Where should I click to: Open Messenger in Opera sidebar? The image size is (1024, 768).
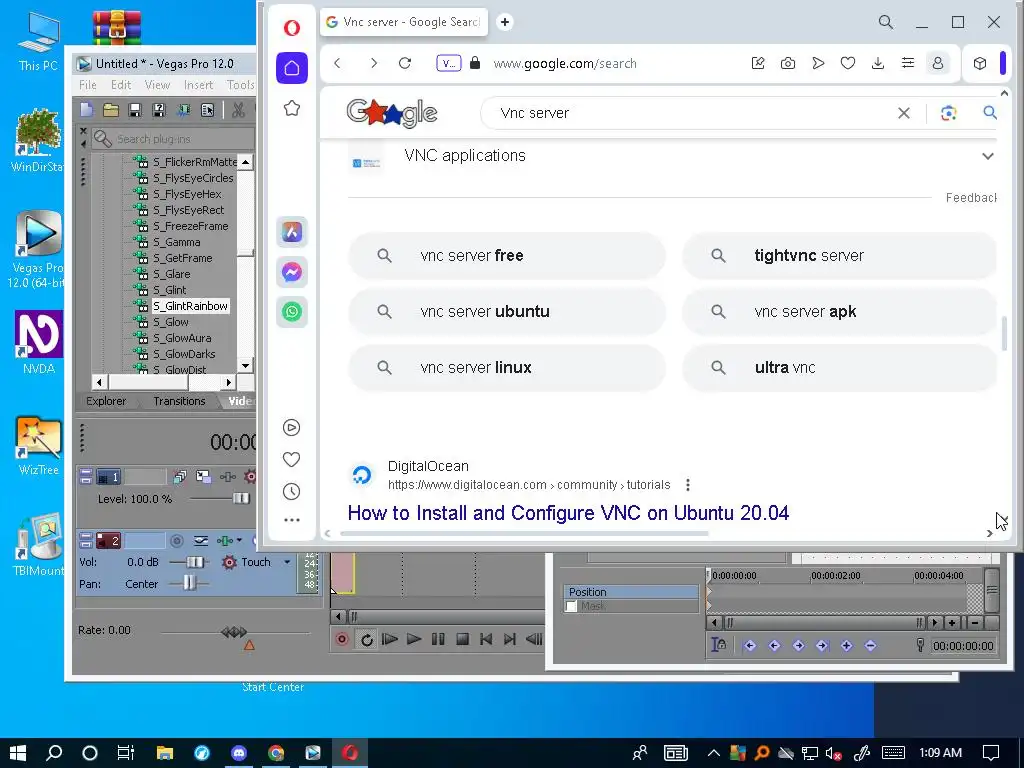[292, 272]
